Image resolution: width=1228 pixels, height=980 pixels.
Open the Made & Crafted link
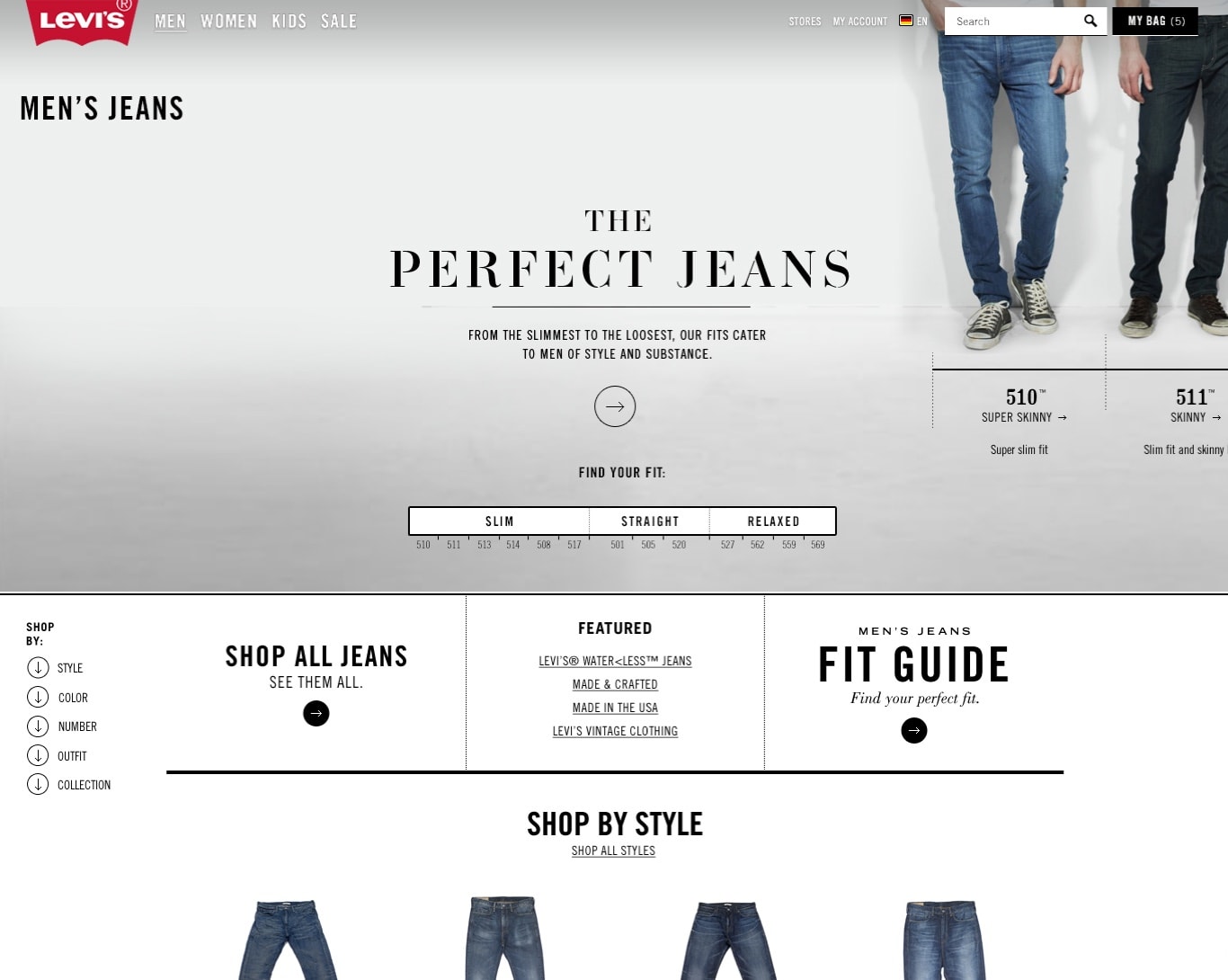tap(615, 684)
